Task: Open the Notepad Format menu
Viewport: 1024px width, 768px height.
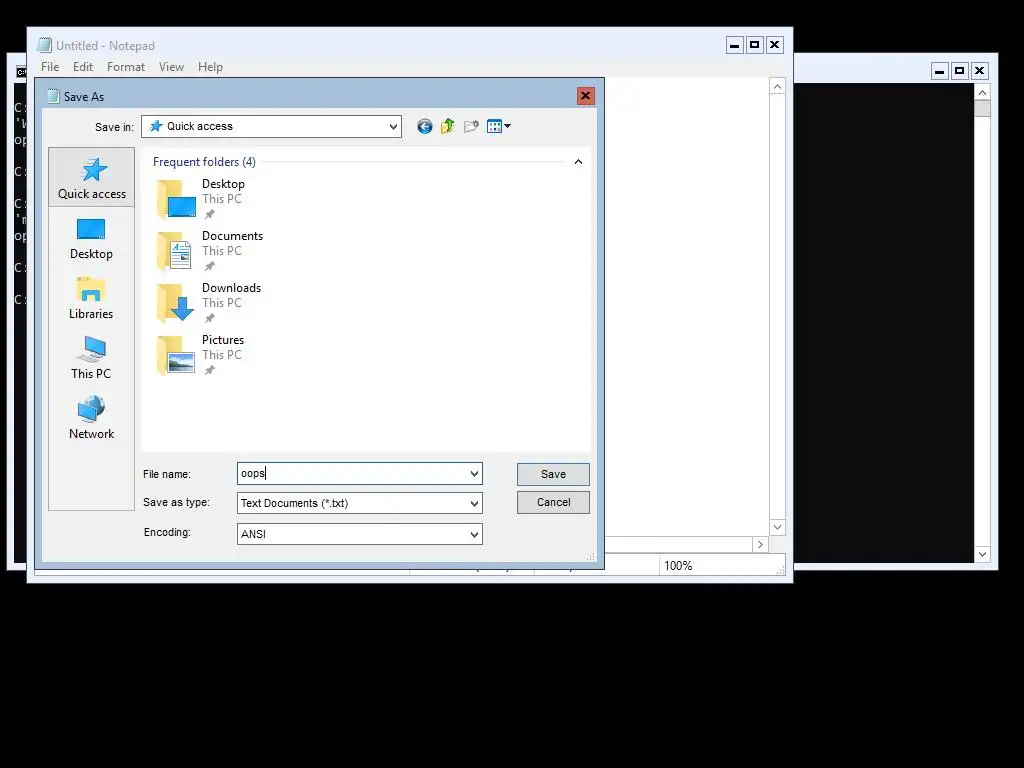Action: coord(126,67)
